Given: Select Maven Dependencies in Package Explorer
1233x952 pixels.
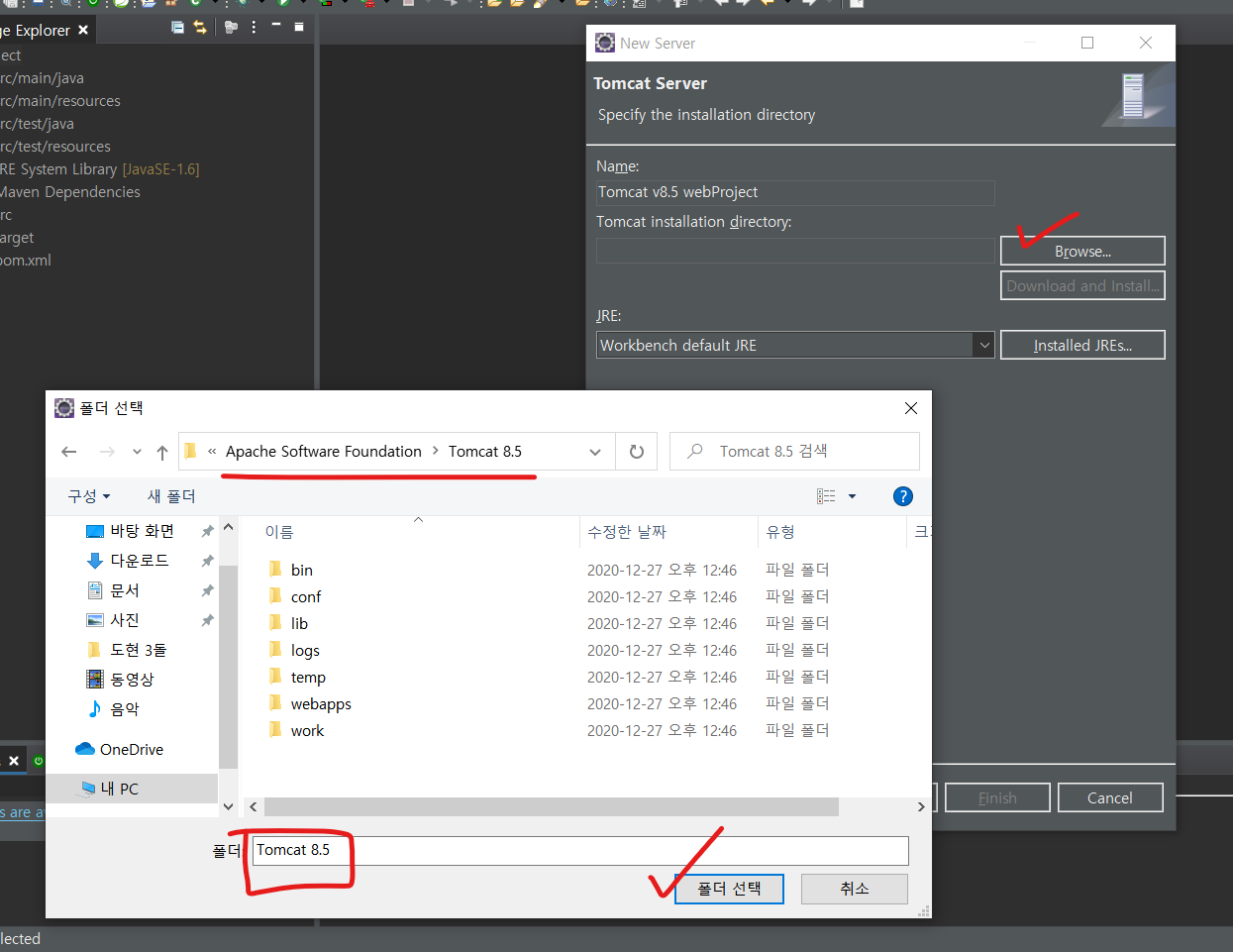Looking at the screenshot, I should point(69,192).
